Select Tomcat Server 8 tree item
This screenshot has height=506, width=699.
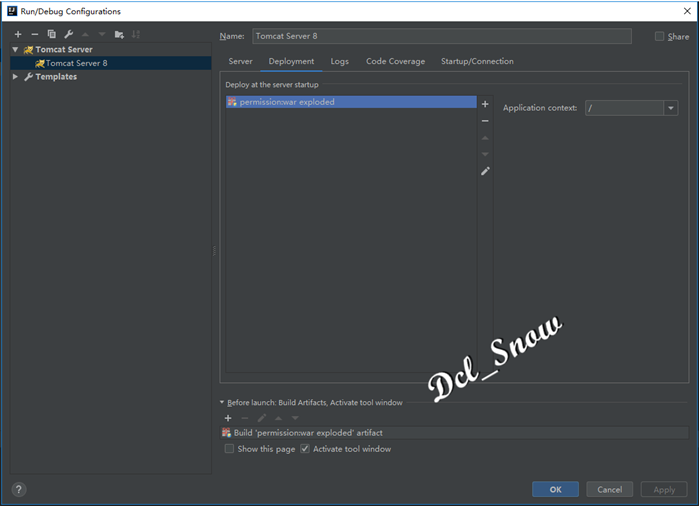pyautogui.click(x=111, y=63)
